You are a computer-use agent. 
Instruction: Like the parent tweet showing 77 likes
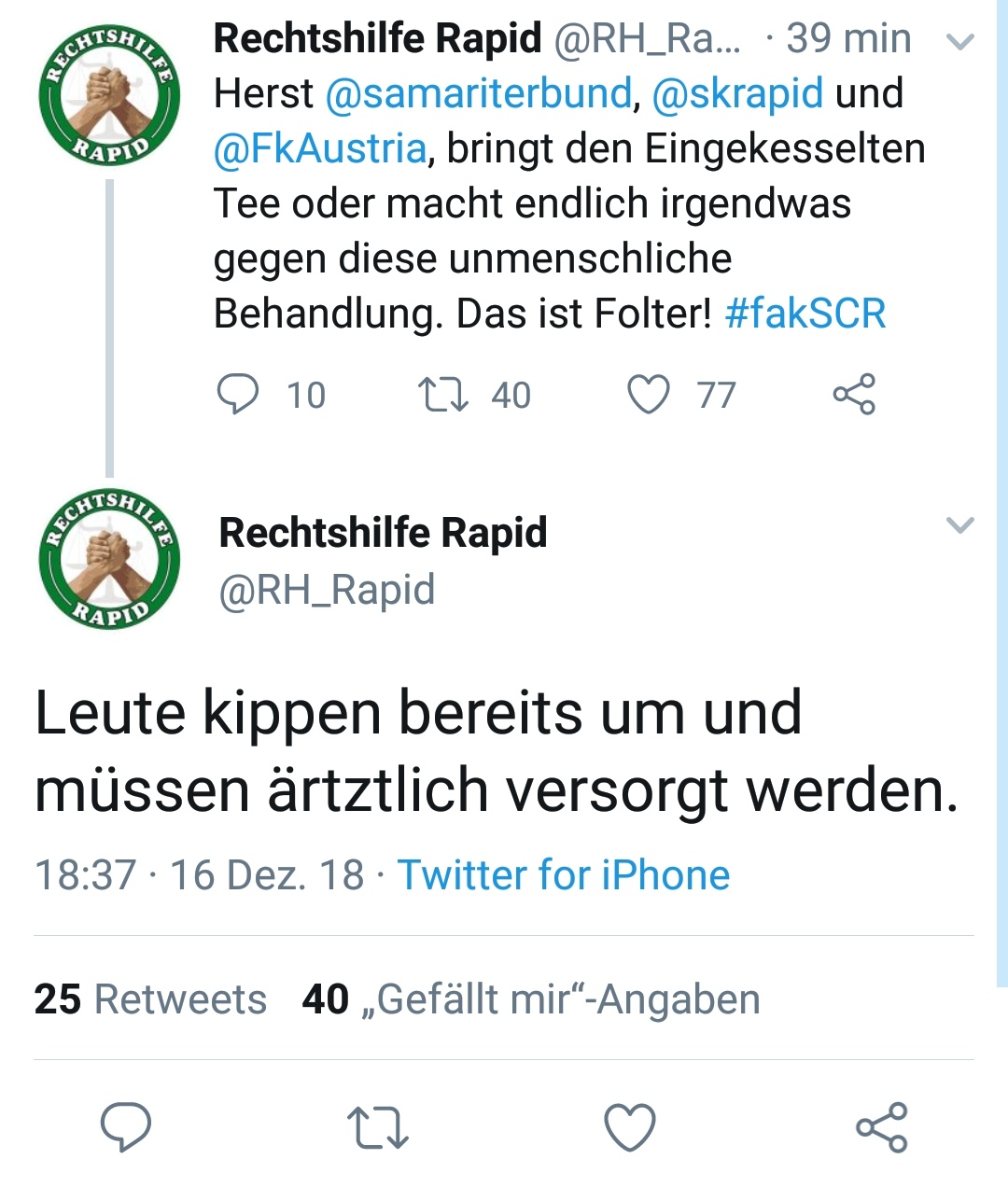648,394
